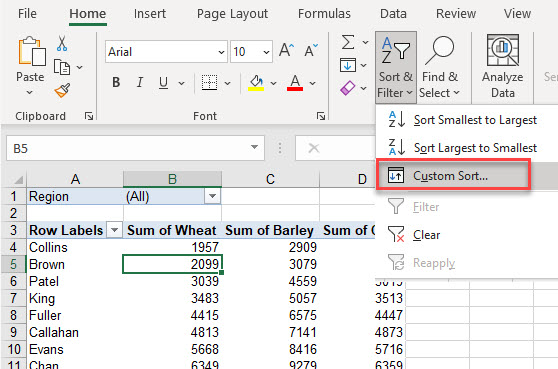Screen dimensions: 558x369
Task: Toggle italic formatting
Action: pos(140,83)
